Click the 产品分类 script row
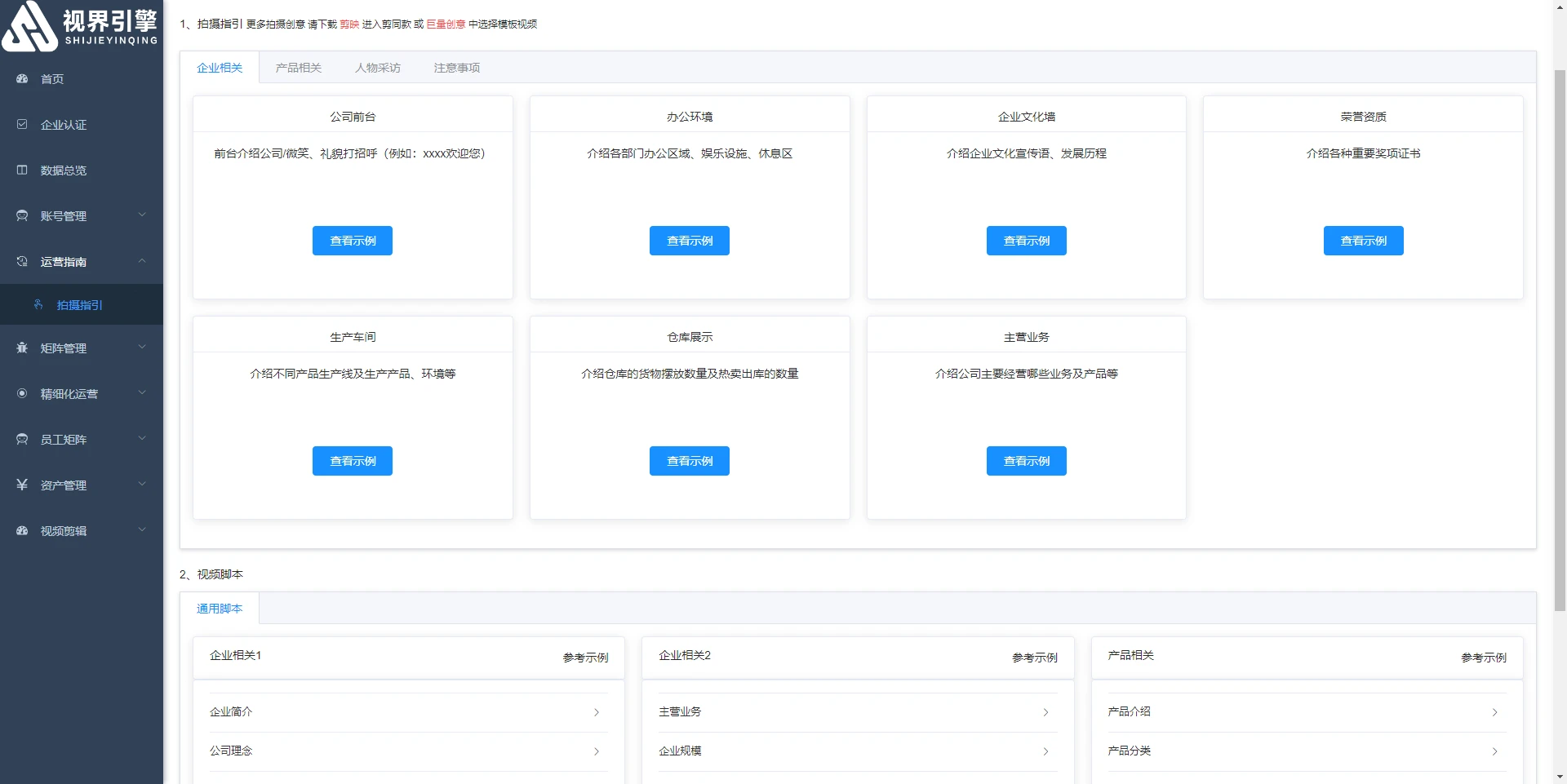Screen dimensions: 1567x784 click(1307, 751)
